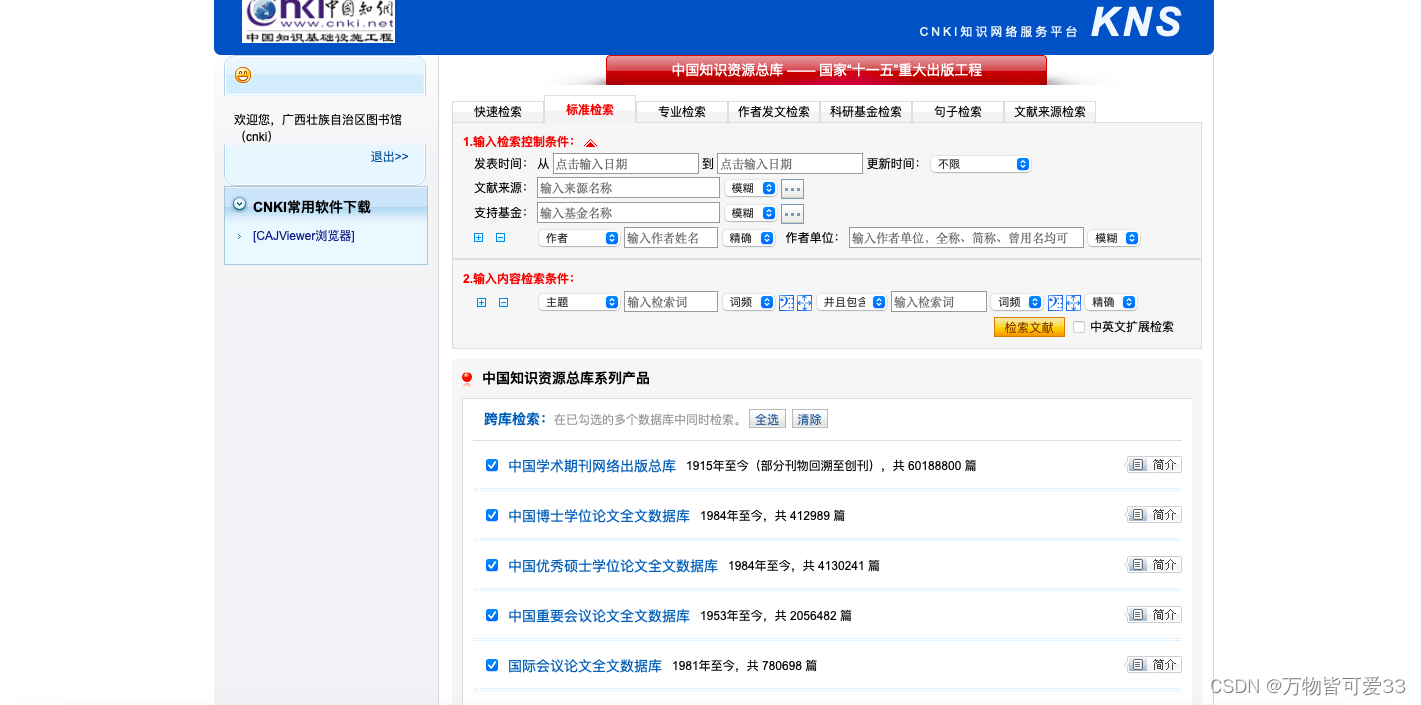Uncheck 中国学术期刊网络出版总库 checkbox
1421x705 pixels.
pyautogui.click(x=492, y=465)
